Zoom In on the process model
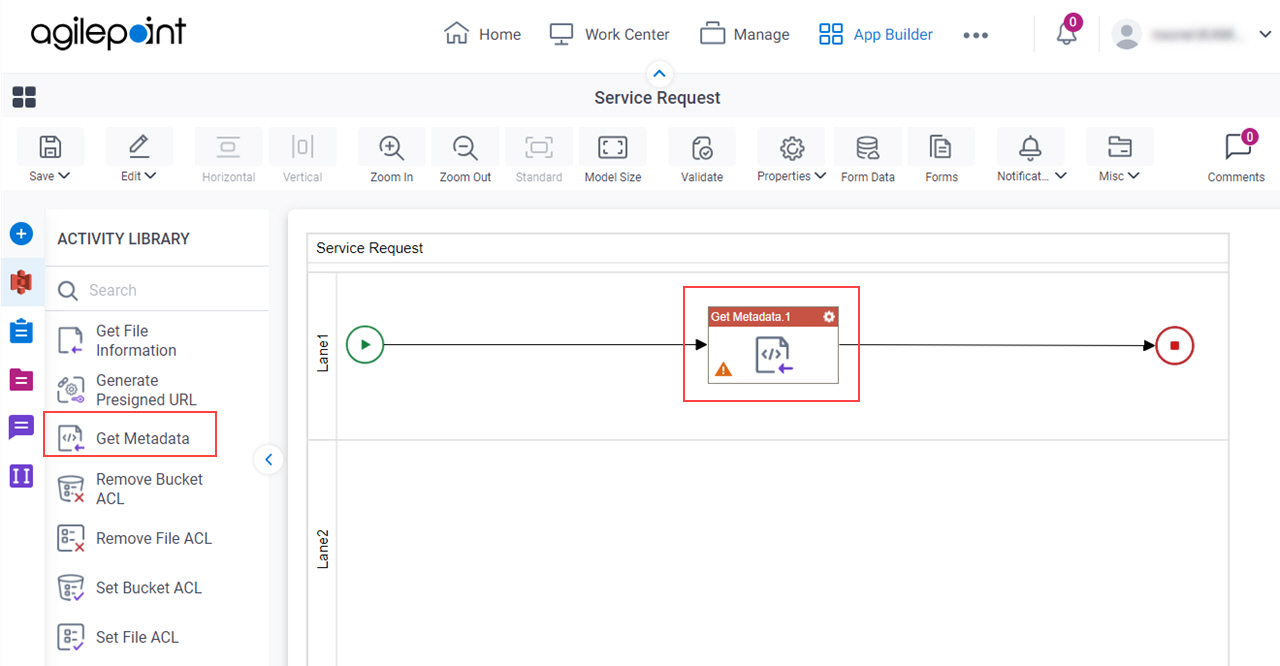1280x666 pixels. pyautogui.click(x=392, y=156)
